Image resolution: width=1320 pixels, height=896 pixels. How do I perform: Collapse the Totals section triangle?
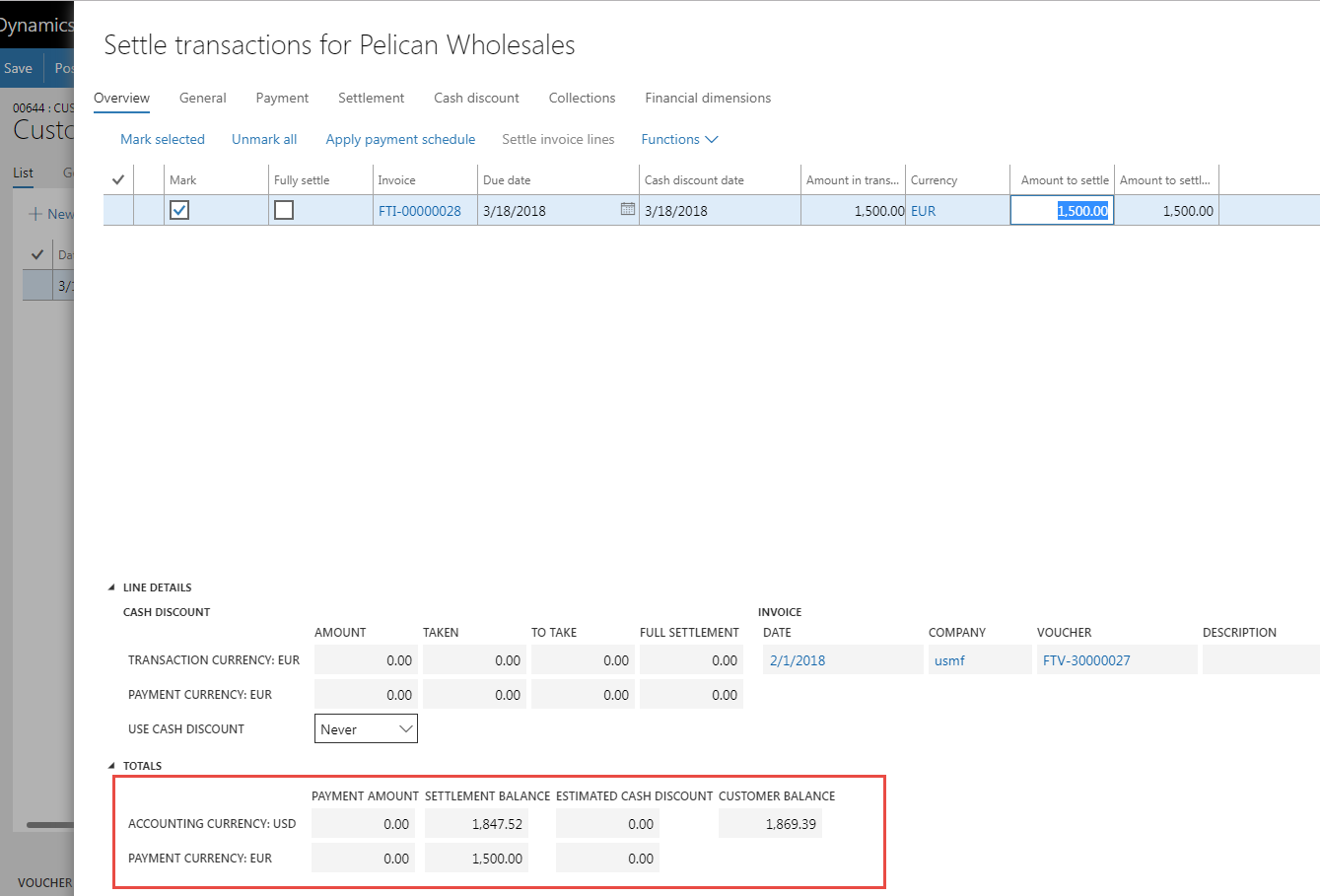click(x=111, y=766)
